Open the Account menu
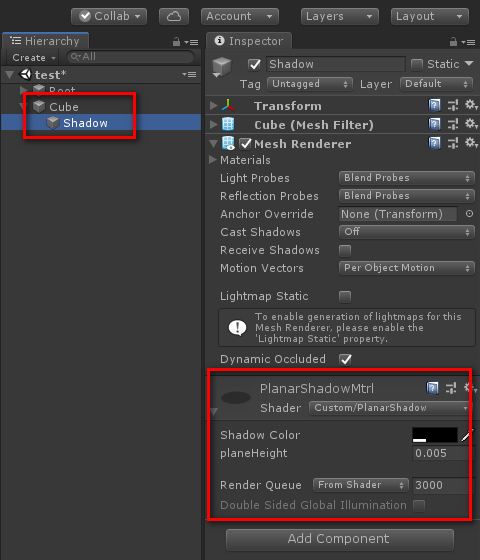The image size is (480, 560). [x=240, y=16]
